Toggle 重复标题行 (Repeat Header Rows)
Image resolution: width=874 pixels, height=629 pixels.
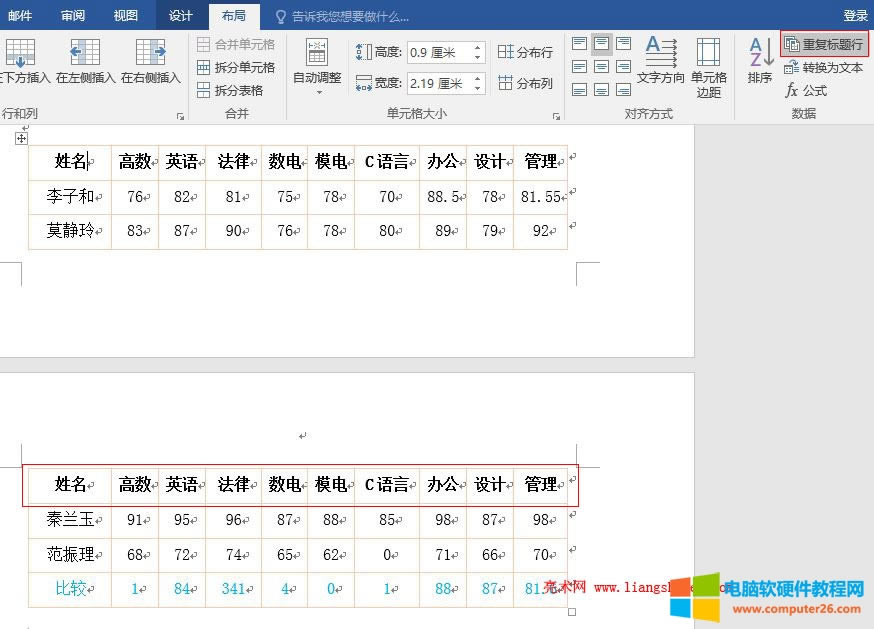824,43
